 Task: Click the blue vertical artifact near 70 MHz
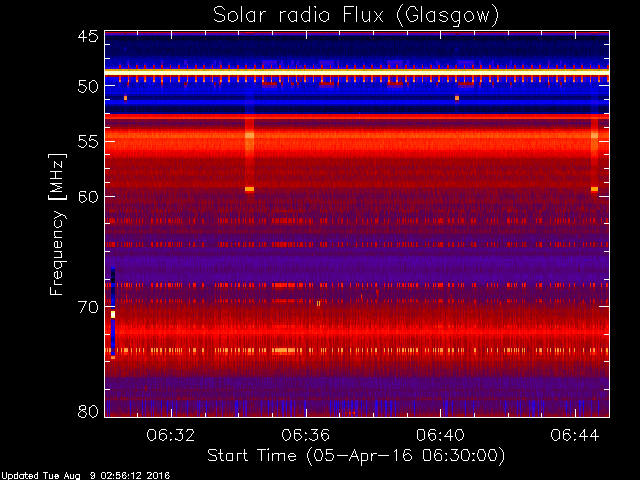pyautogui.click(x=113, y=313)
